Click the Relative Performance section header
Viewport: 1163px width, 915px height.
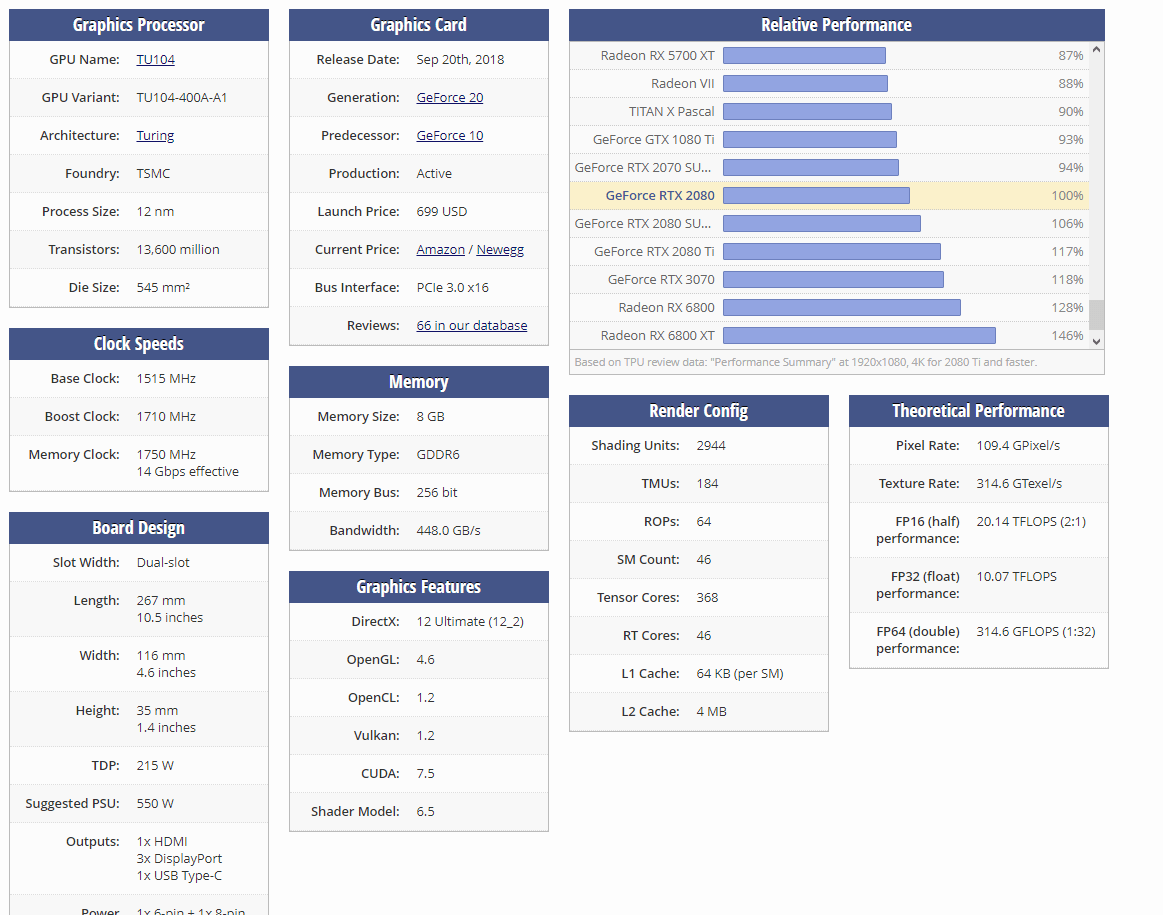pyautogui.click(x=837, y=24)
